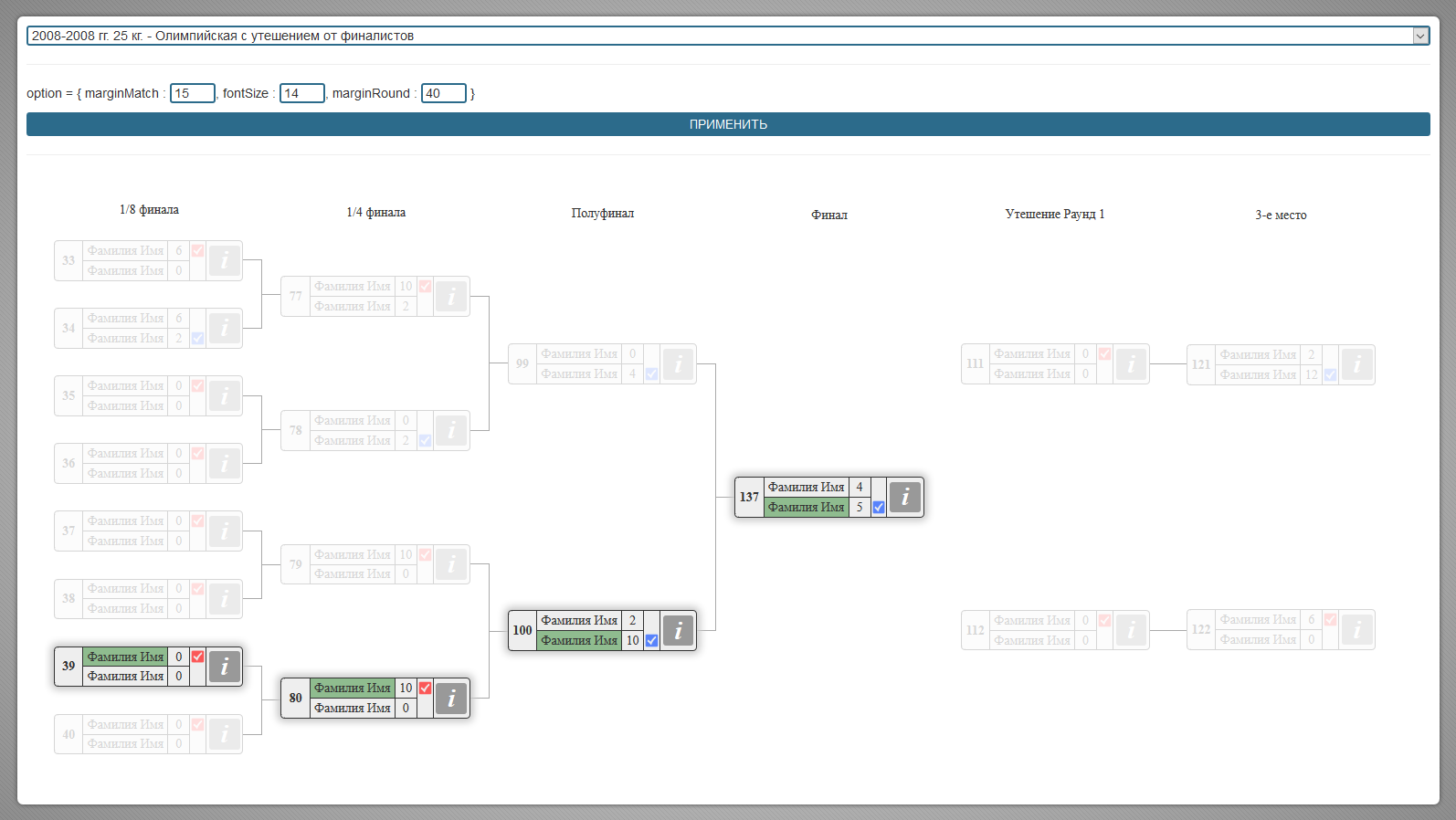Viewport: 1456px width, 820px height.
Task: Toggle the blue checkbox in final match 137
Action: click(x=879, y=508)
